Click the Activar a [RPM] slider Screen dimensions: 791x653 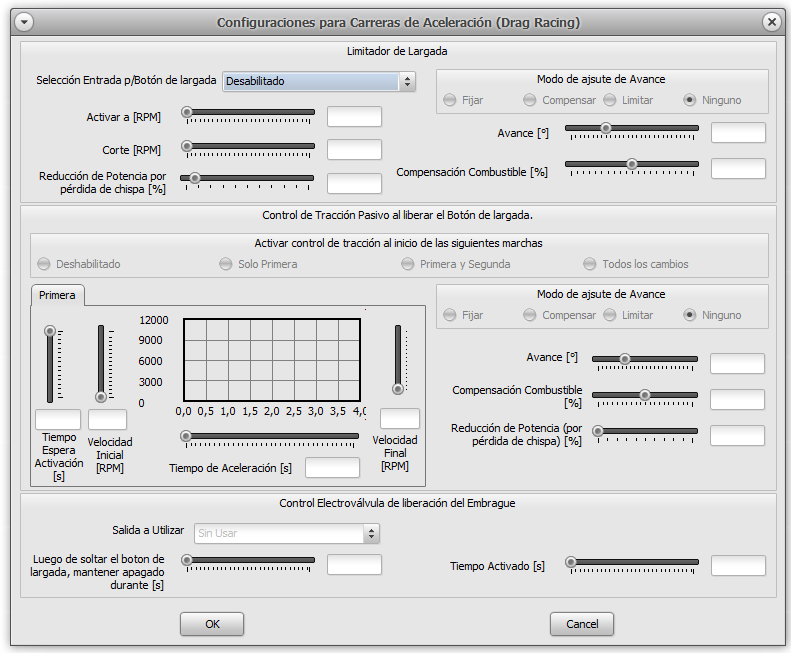[248, 115]
